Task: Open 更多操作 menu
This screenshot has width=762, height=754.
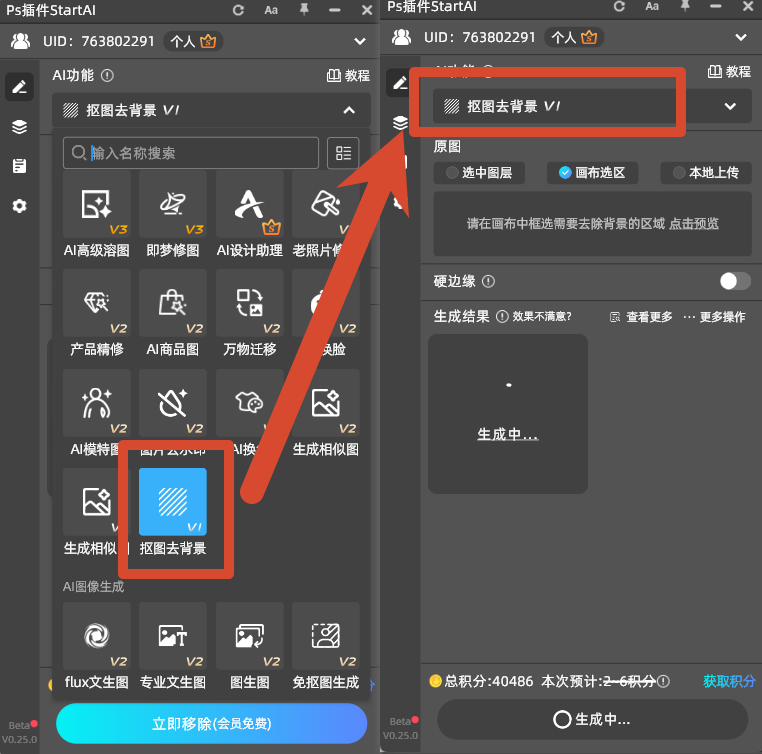Action: (x=714, y=317)
